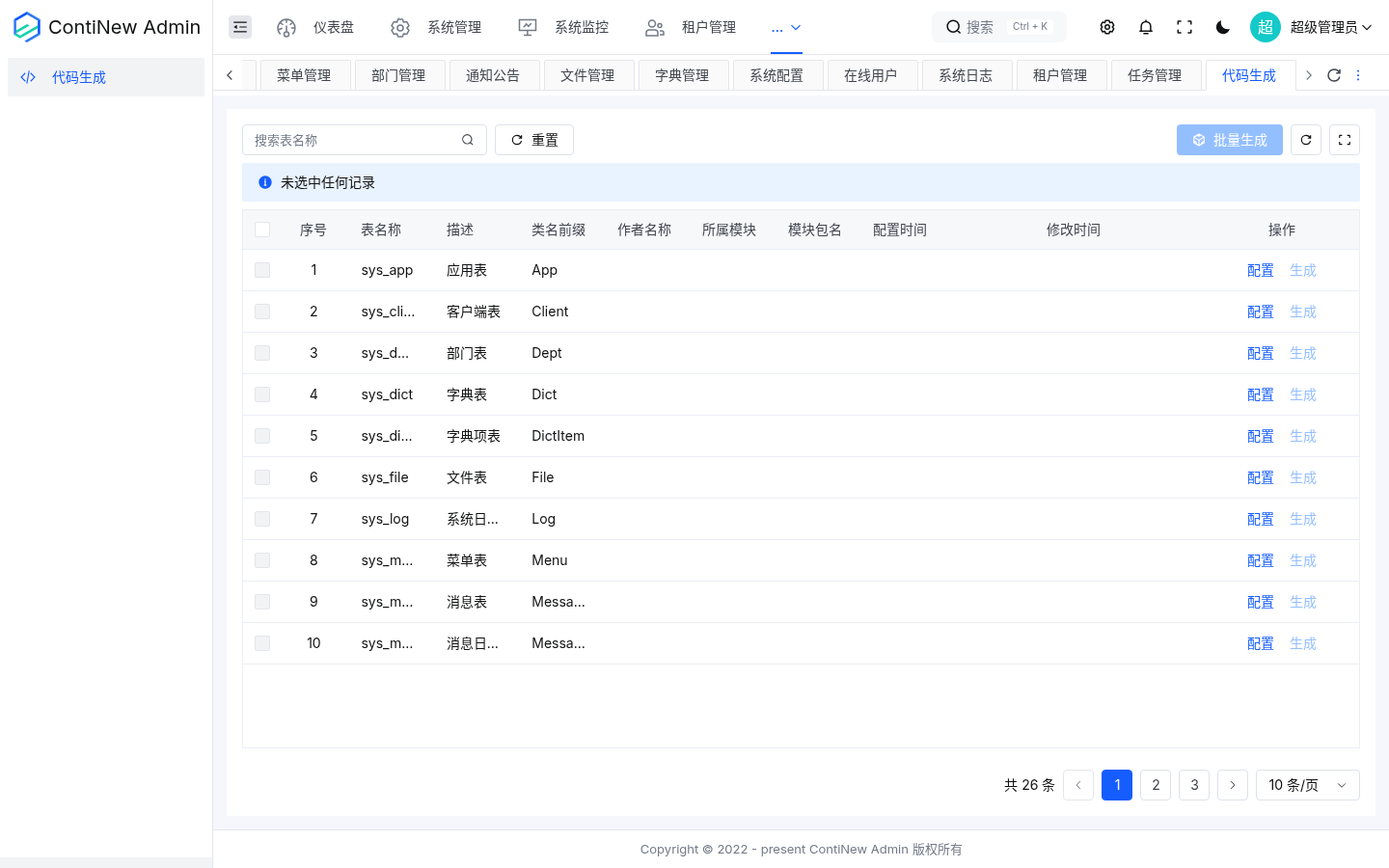The image size is (1389, 868).
Task: Select 代码生成 in the sidebar
Action: [x=106, y=77]
